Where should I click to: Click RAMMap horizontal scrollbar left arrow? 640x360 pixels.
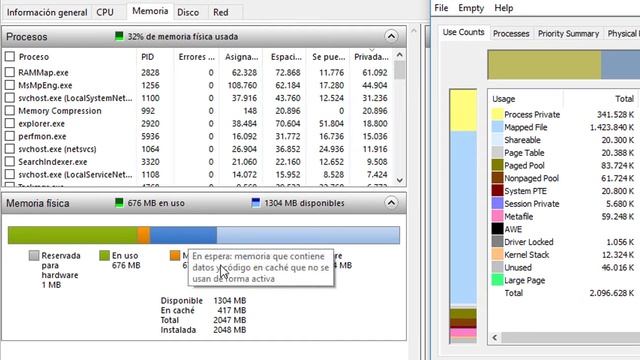coord(495,338)
